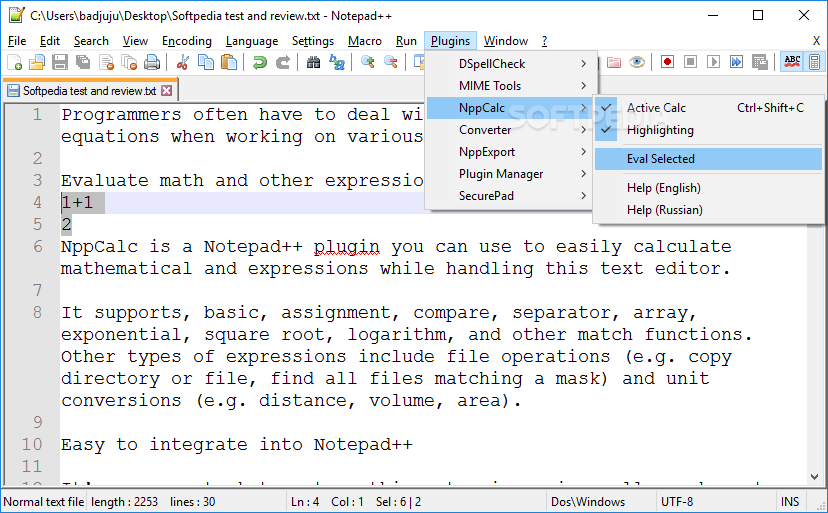Viewport: 828px width, 513px height.
Task: Paste clipboard using the toolbar icon
Action: click(229, 62)
